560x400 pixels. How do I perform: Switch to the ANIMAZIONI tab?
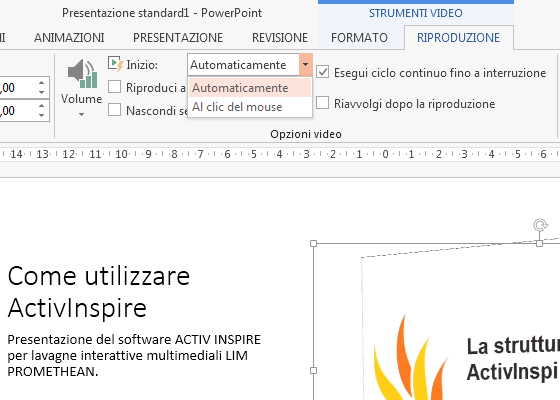(x=69, y=38)
